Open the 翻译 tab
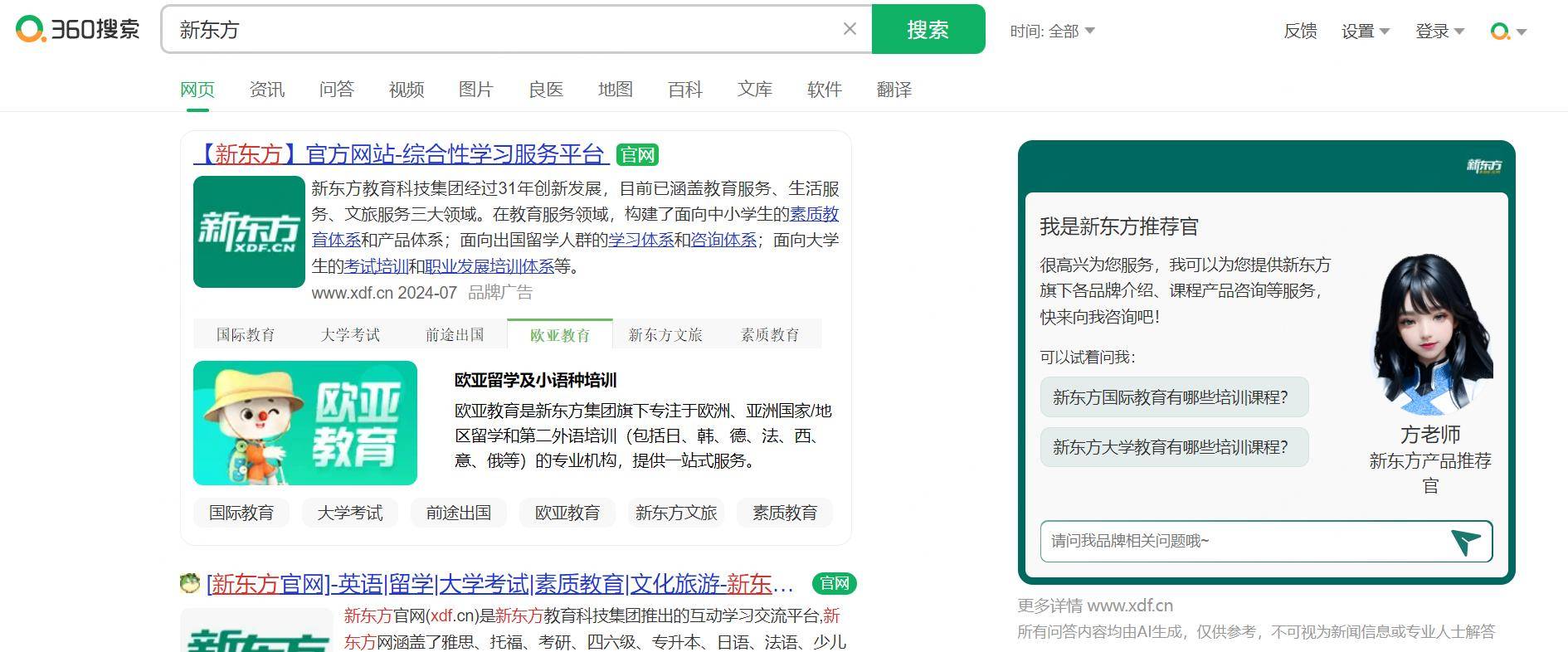Screen dimensions: 1568x652 [894, 90]
